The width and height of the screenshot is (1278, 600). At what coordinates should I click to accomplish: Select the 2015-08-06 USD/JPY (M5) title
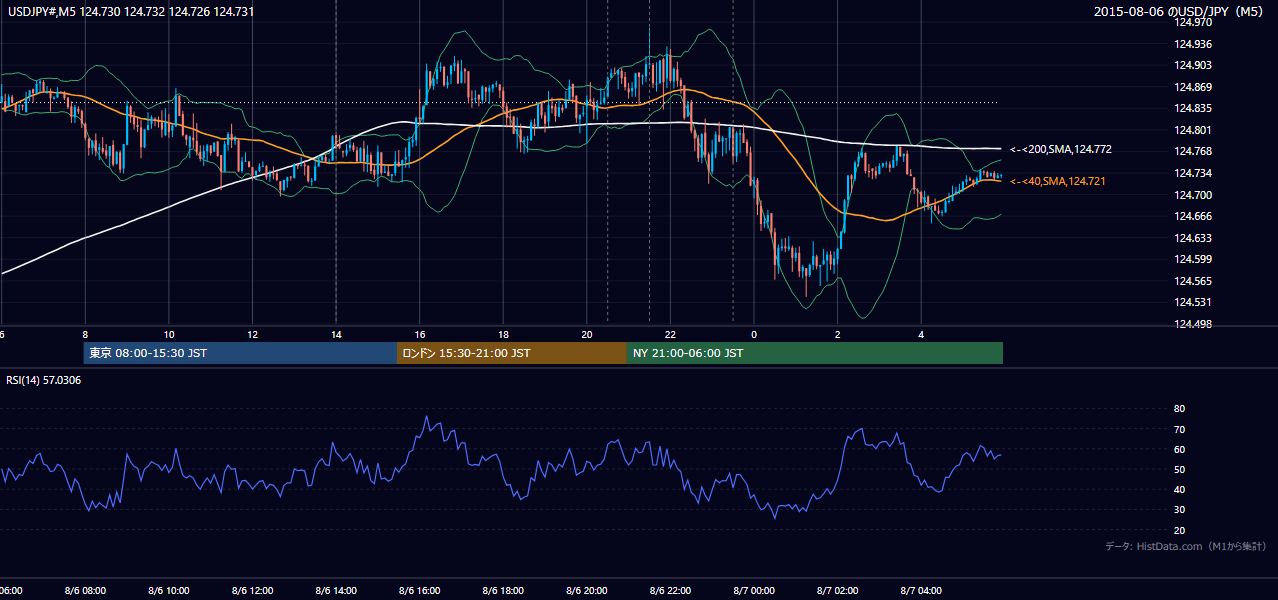1180,11
